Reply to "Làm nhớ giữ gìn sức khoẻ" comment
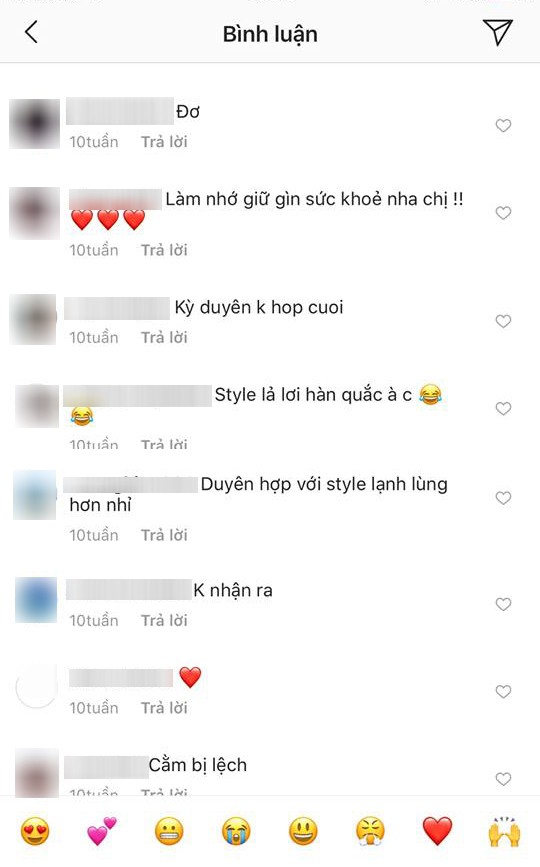The image size is (540, 867). (x=164, y=250)
